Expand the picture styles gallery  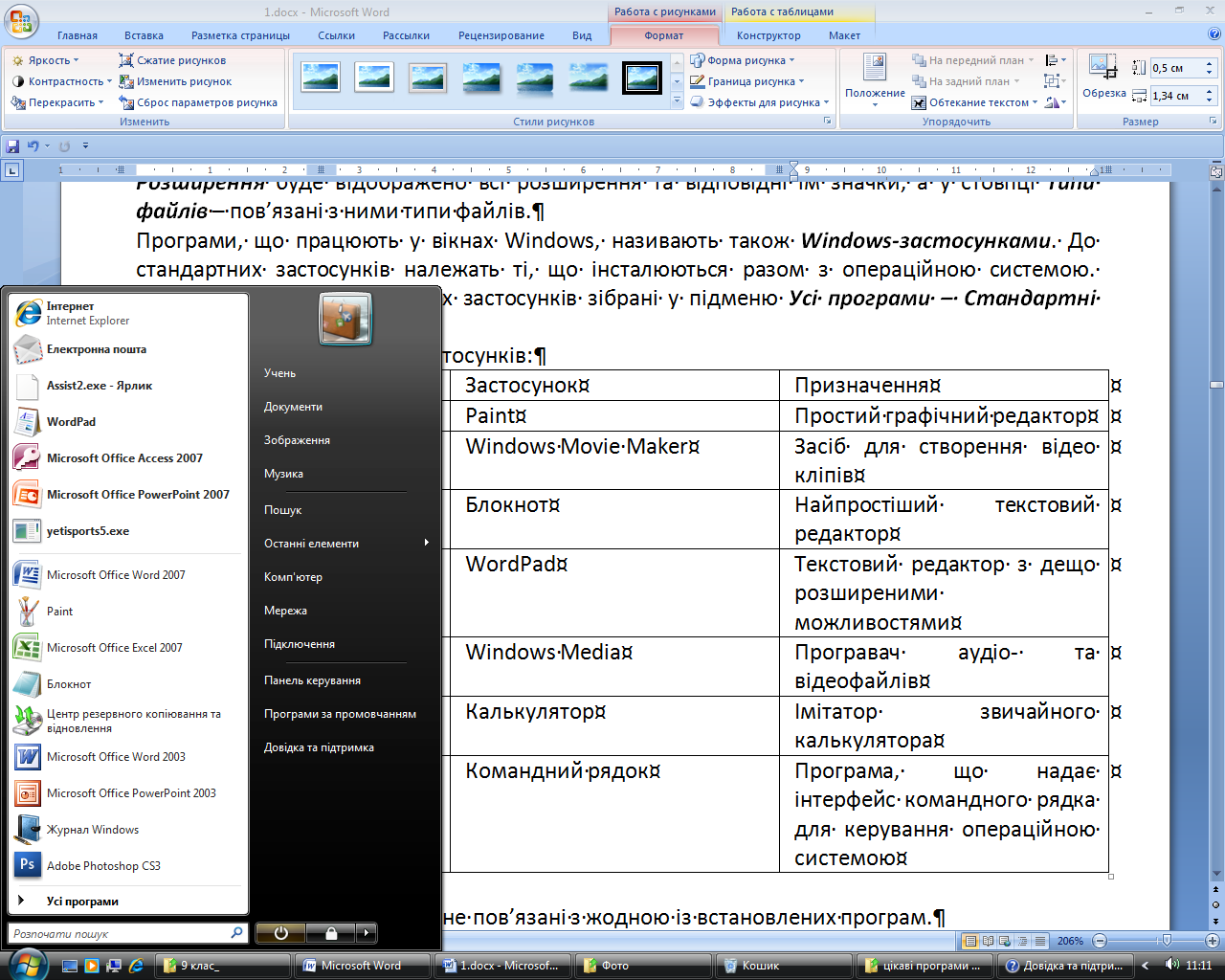point(678,100)
